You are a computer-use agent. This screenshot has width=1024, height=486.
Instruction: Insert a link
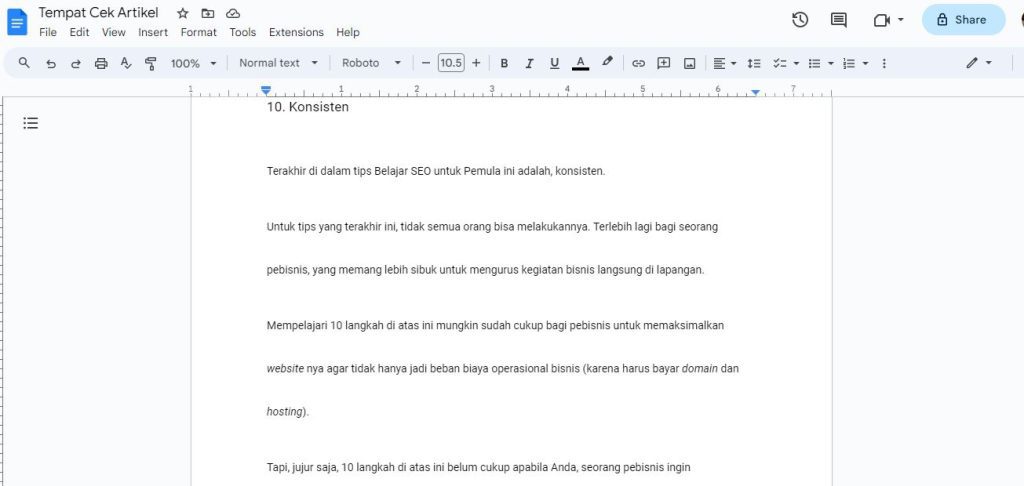pos(638,63)
